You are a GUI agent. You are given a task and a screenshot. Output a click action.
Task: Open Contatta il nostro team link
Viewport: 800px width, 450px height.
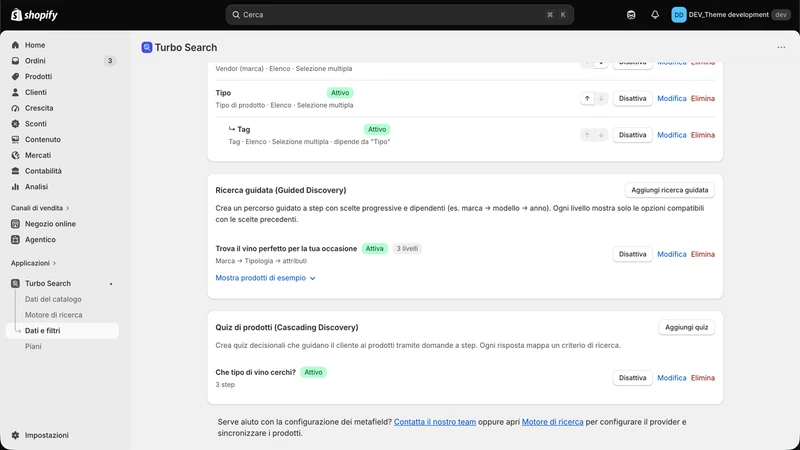tap(435, 422)
